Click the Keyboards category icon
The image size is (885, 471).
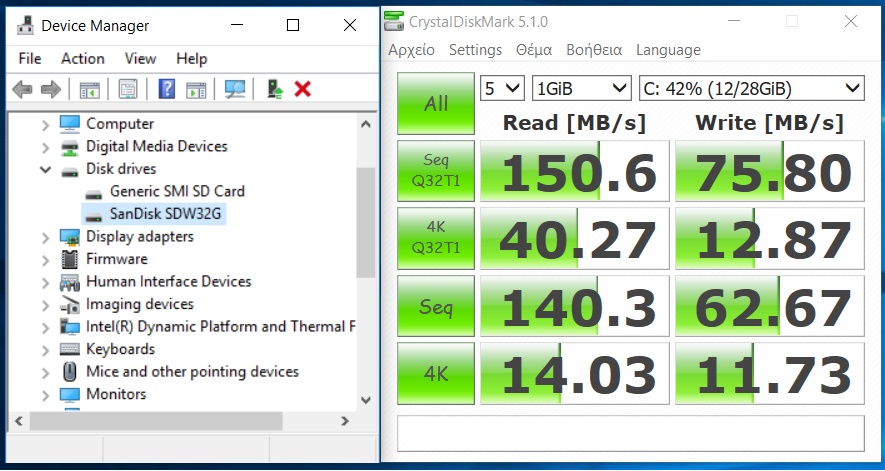coord(69,350)
